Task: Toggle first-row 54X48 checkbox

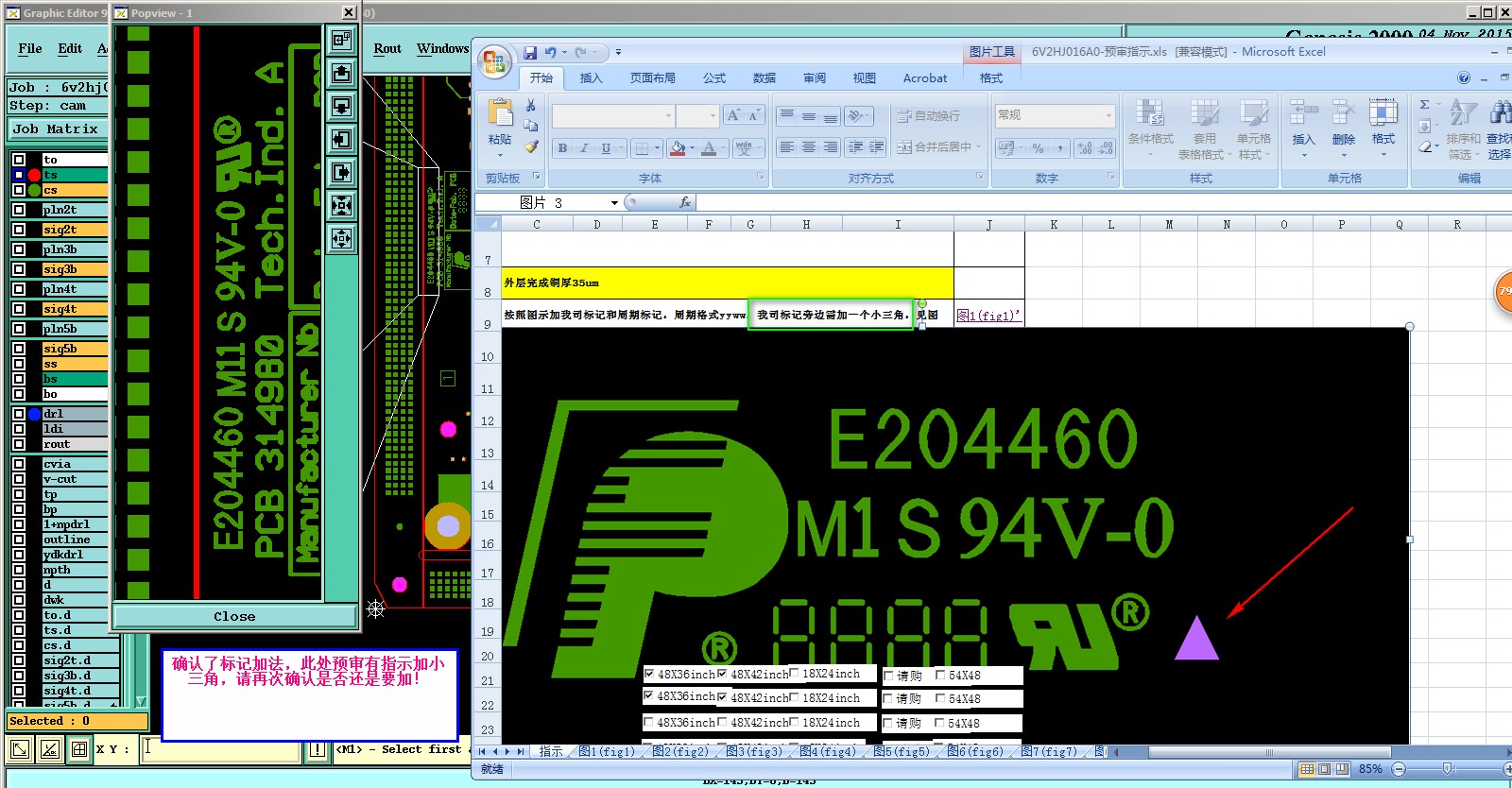Action: click(940, 675)
